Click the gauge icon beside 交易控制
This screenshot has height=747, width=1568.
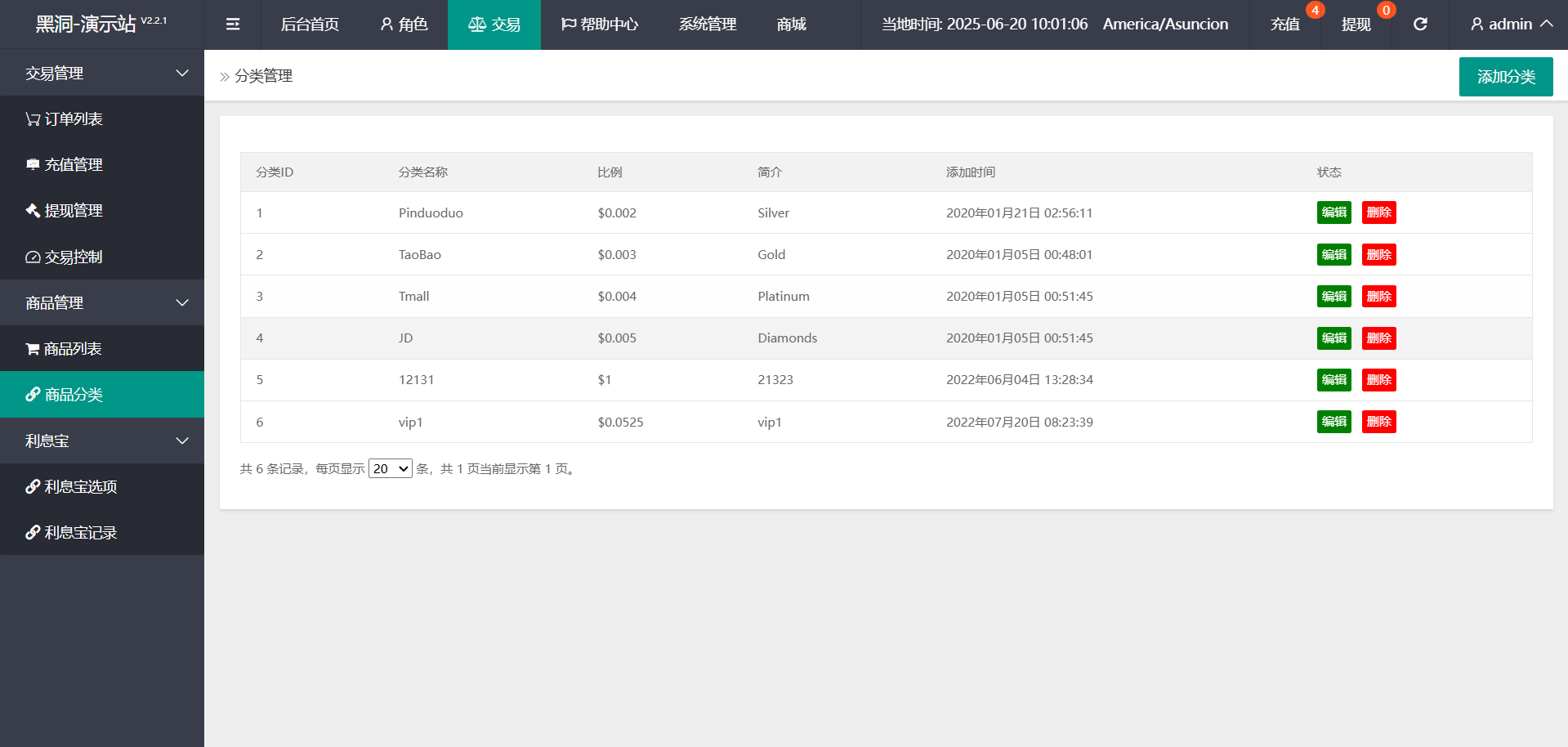[33, 257]
